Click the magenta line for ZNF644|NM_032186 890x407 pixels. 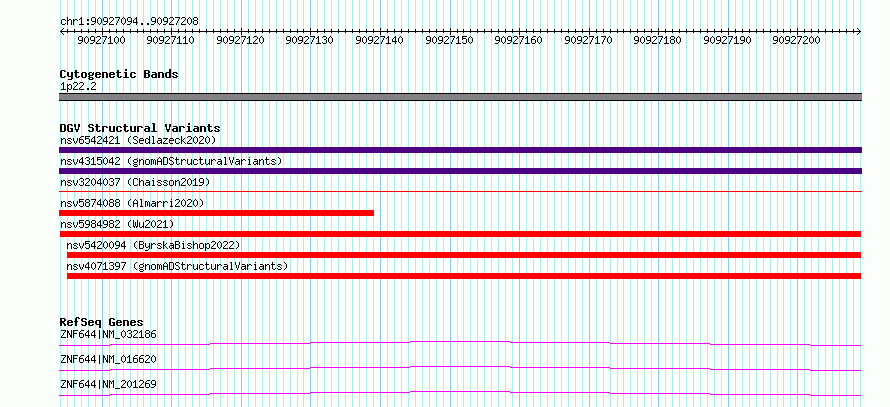pyautogui.click(x=460, y=343)
